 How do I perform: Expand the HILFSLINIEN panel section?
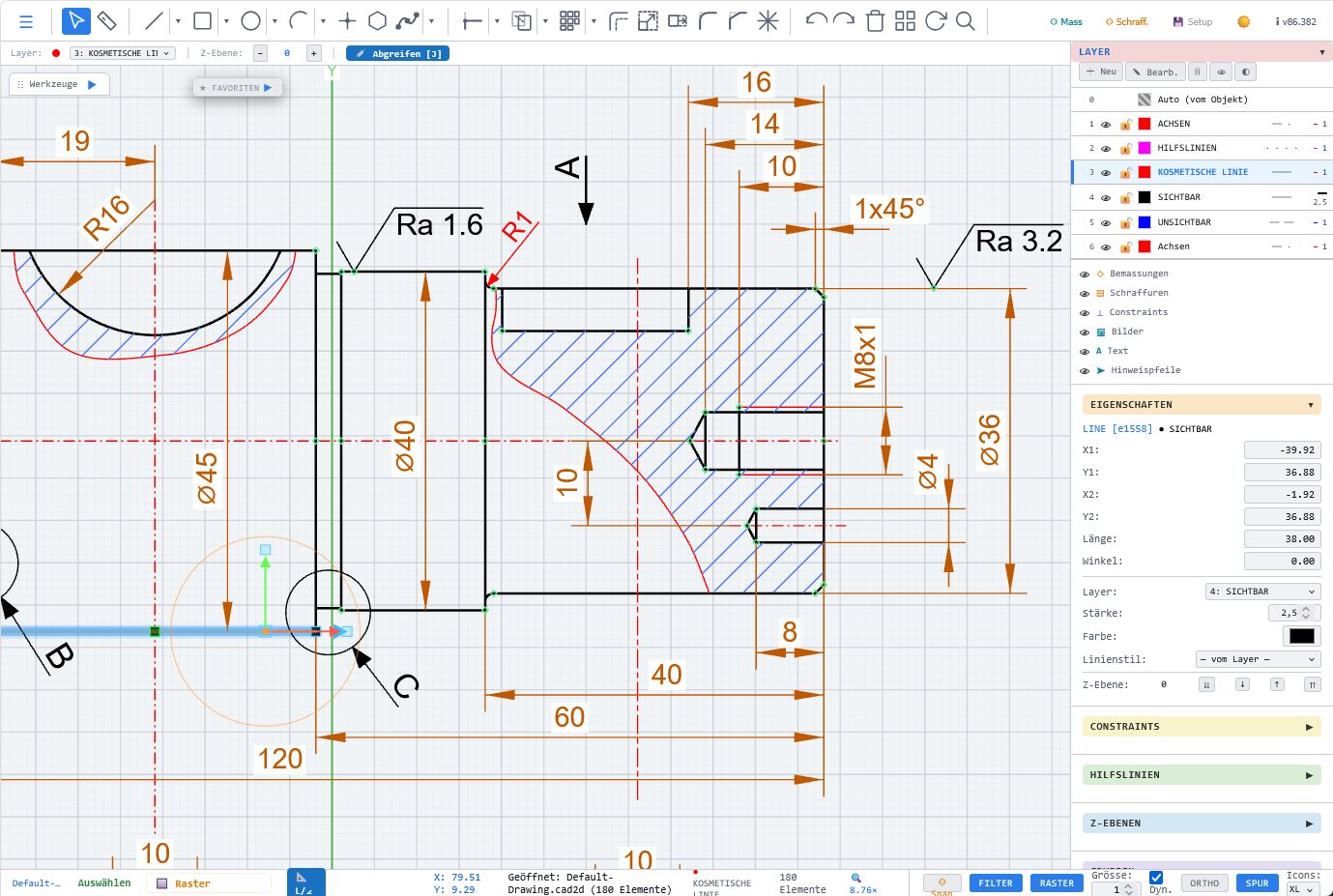(1201, 775)
